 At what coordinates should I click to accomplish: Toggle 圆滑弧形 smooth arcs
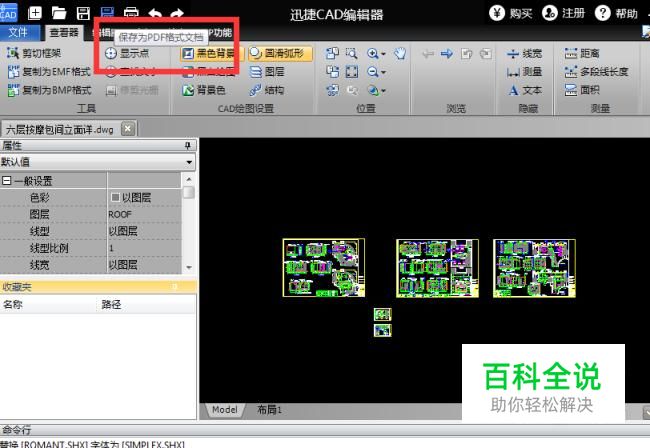280,53
